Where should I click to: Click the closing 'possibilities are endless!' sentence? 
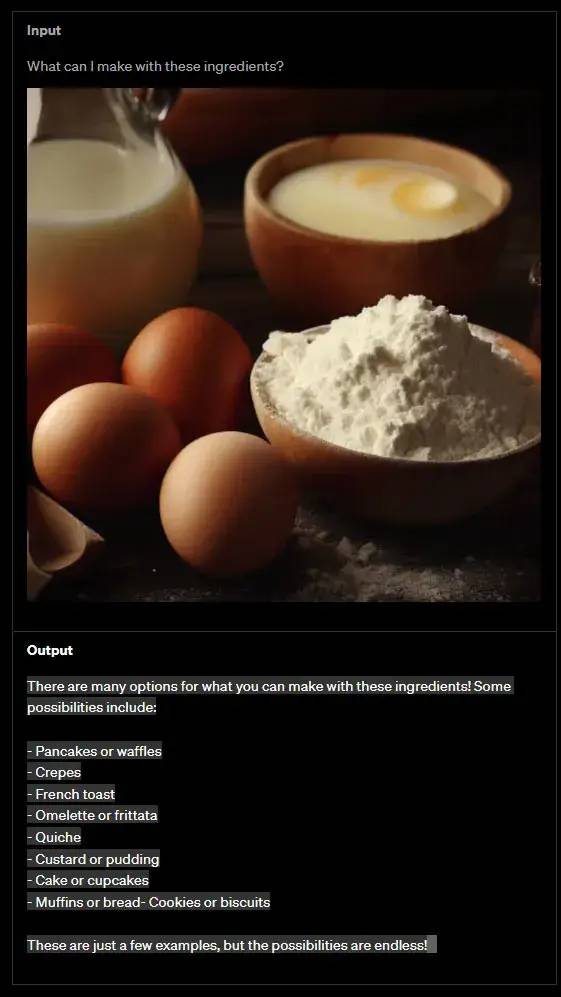tap(227, 946)
